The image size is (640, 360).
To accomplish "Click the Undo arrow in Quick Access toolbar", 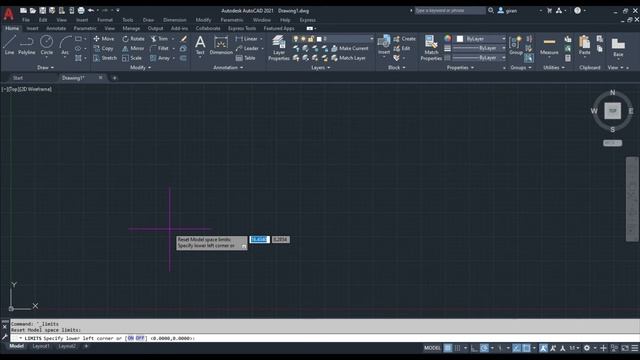I will [x=91, y=11].
